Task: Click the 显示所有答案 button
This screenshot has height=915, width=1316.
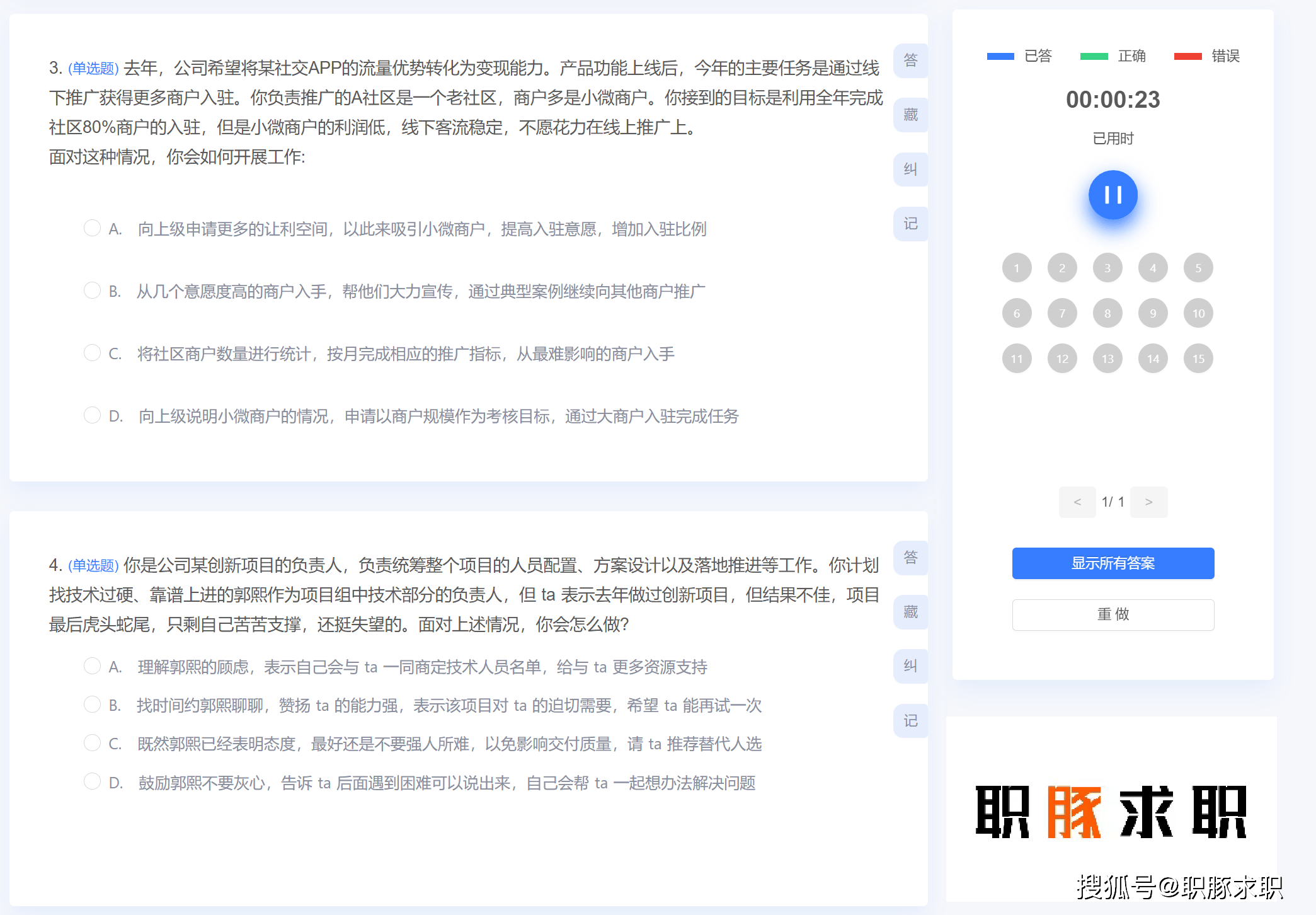Action: tap(1113, 563)
